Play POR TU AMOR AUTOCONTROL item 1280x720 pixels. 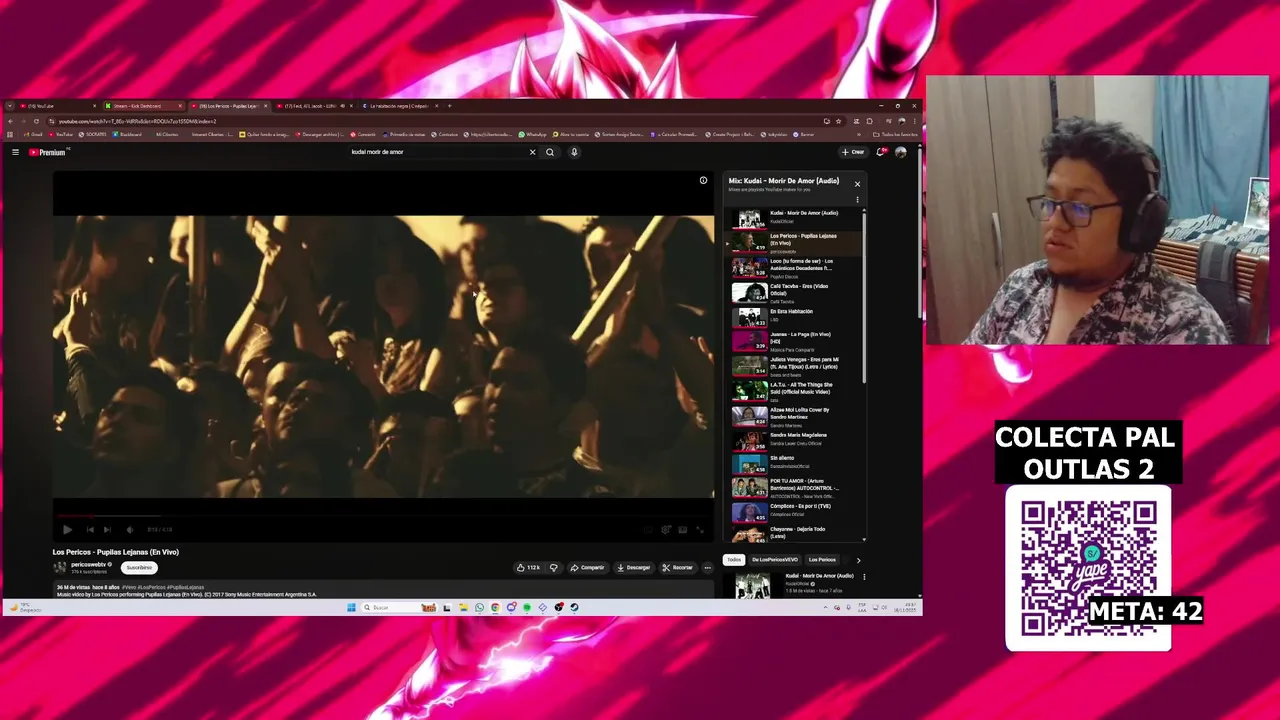pyautogui.click(x=795, y=487)
